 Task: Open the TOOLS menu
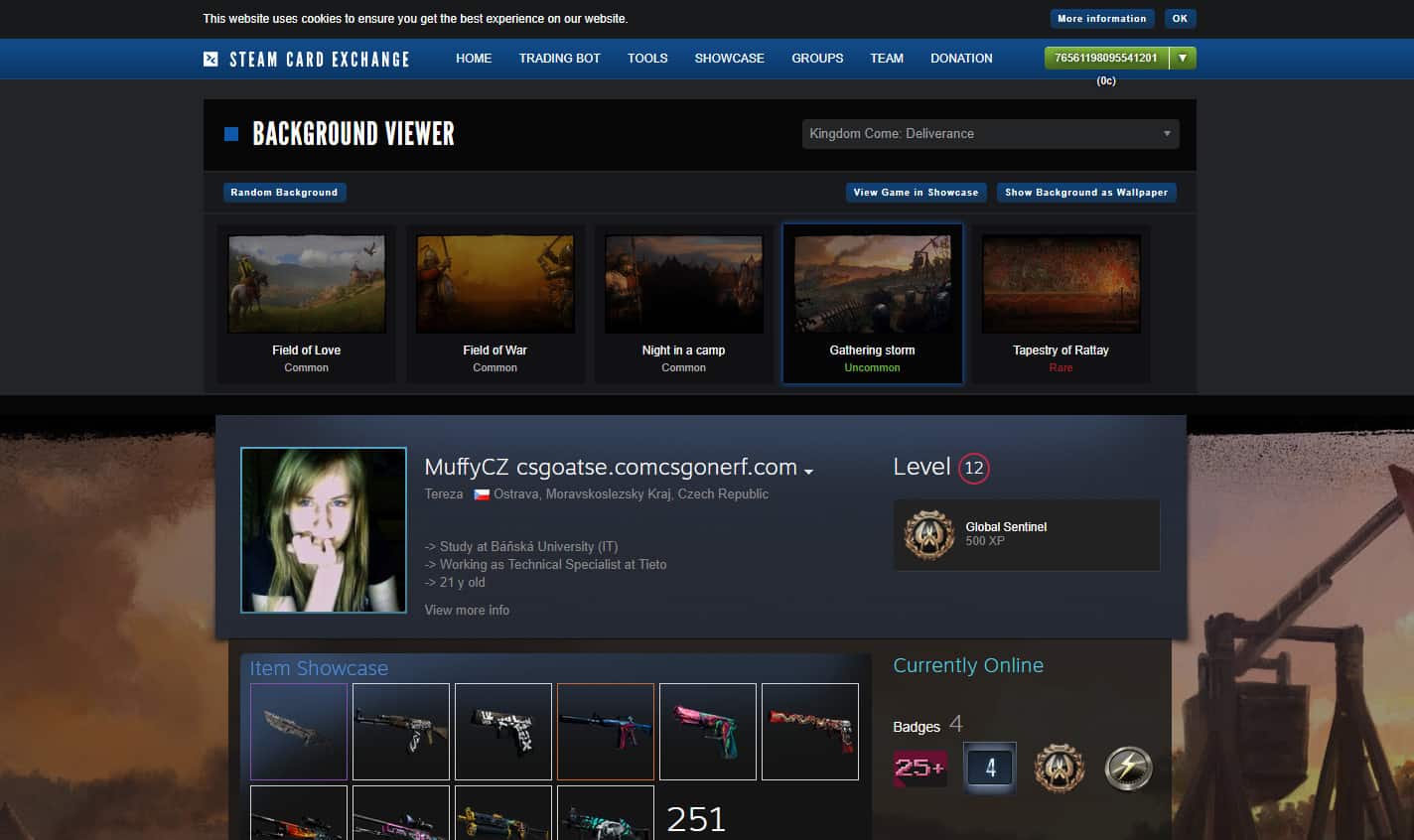(647, 59)
